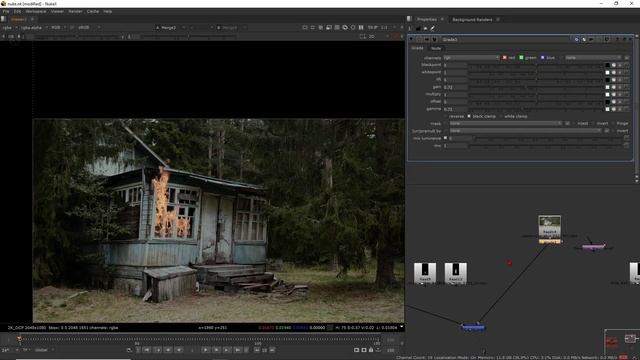640x360 pixels.
Task: Open the Viewer menu
Action: coord(57,11)
